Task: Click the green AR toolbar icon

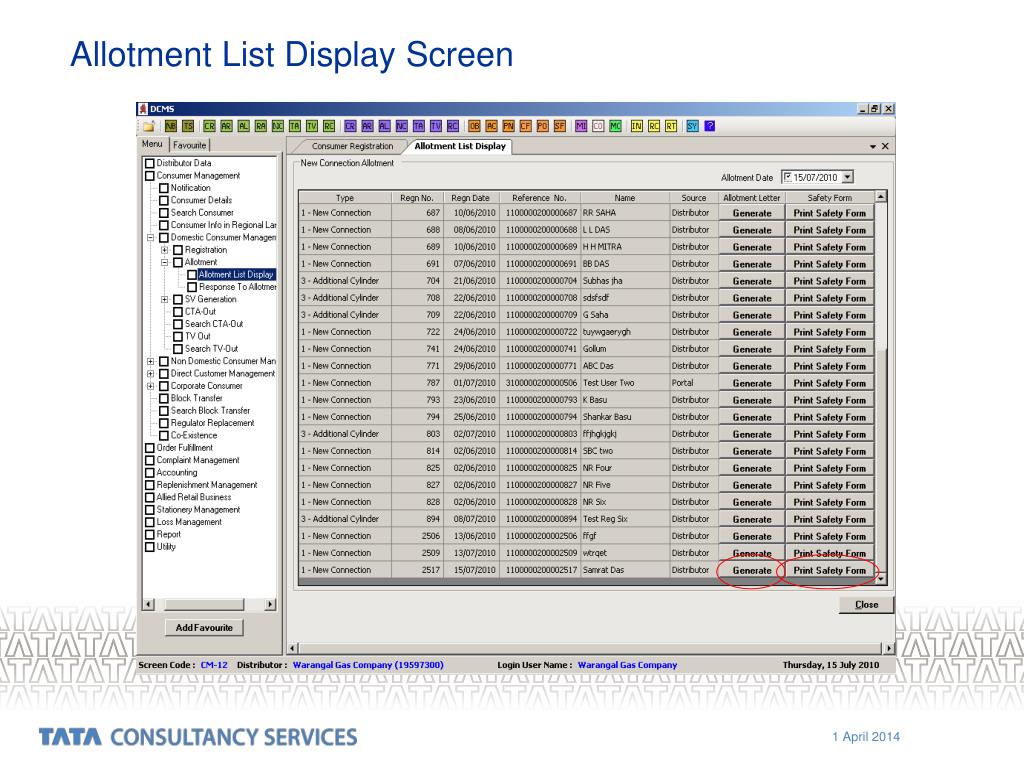Action: coord(226,126)
